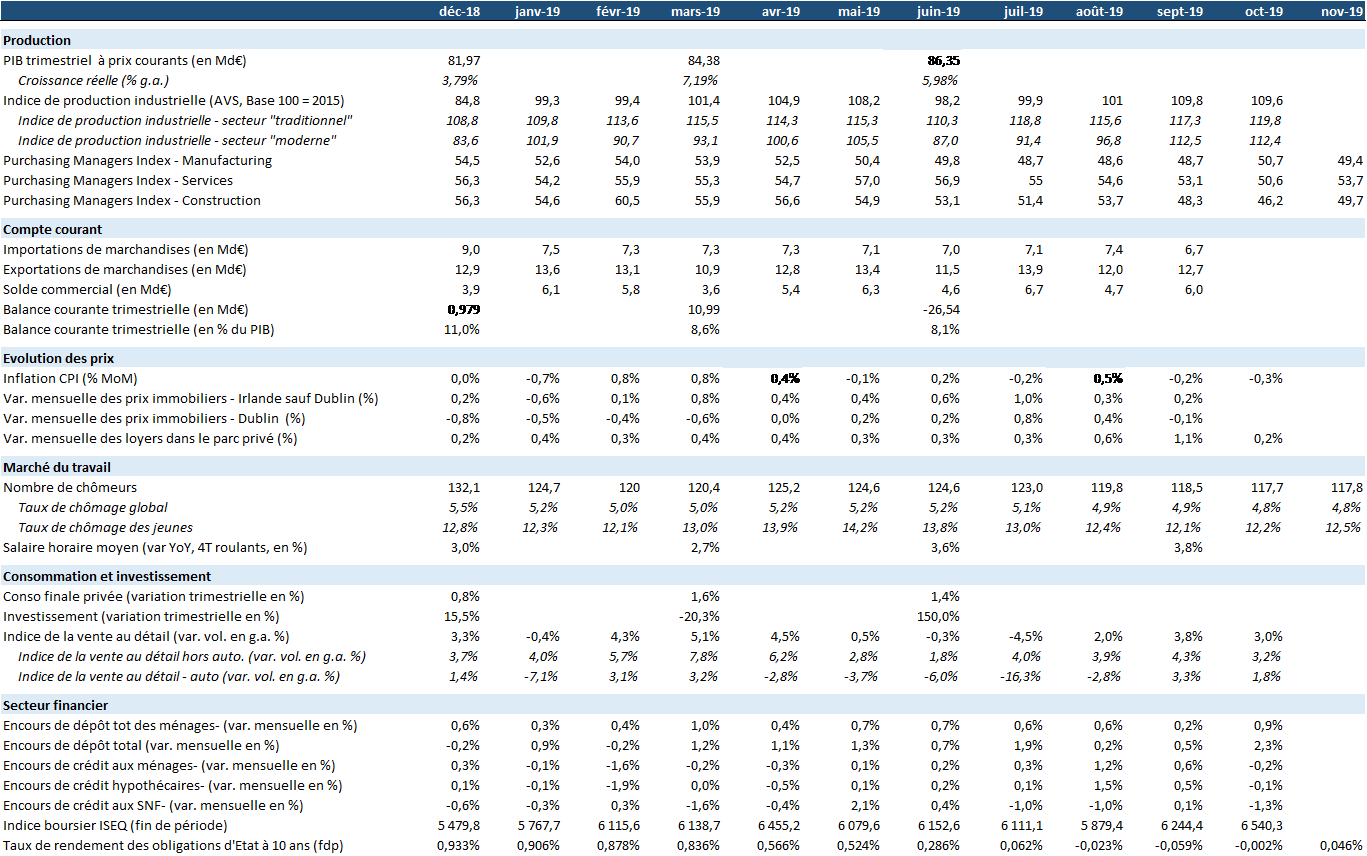Click the ISEQ value 6 540,3
This screenshot has width=1367, height=856.
[1262, 825]
